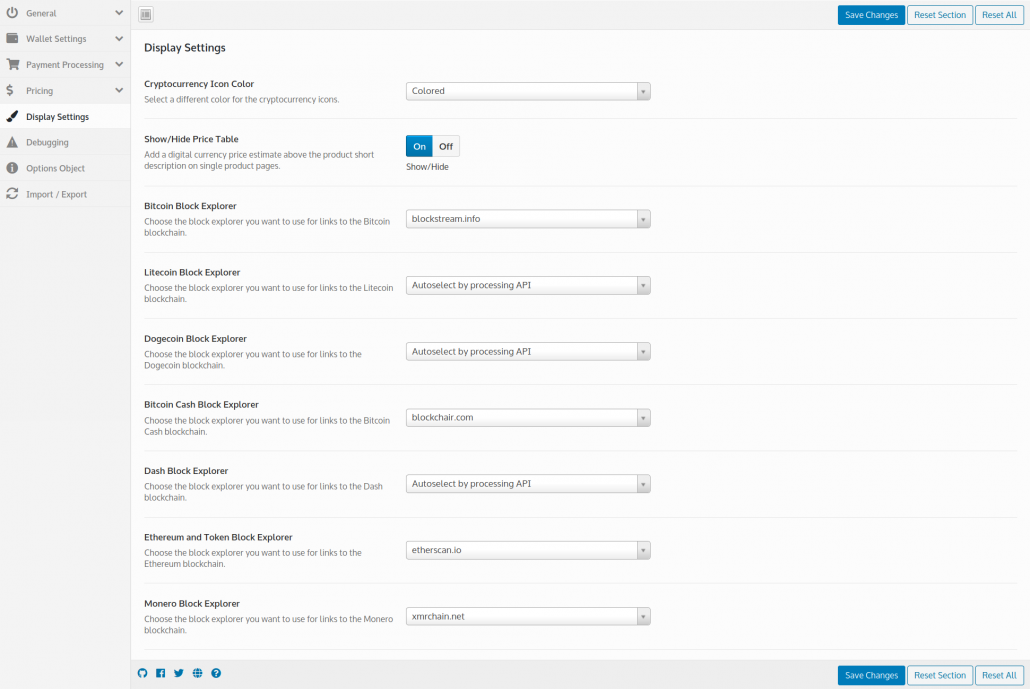Viewport: 1030px width, 689px height.
Task: Switch Price Table toggle to Off
Action: 446,146
